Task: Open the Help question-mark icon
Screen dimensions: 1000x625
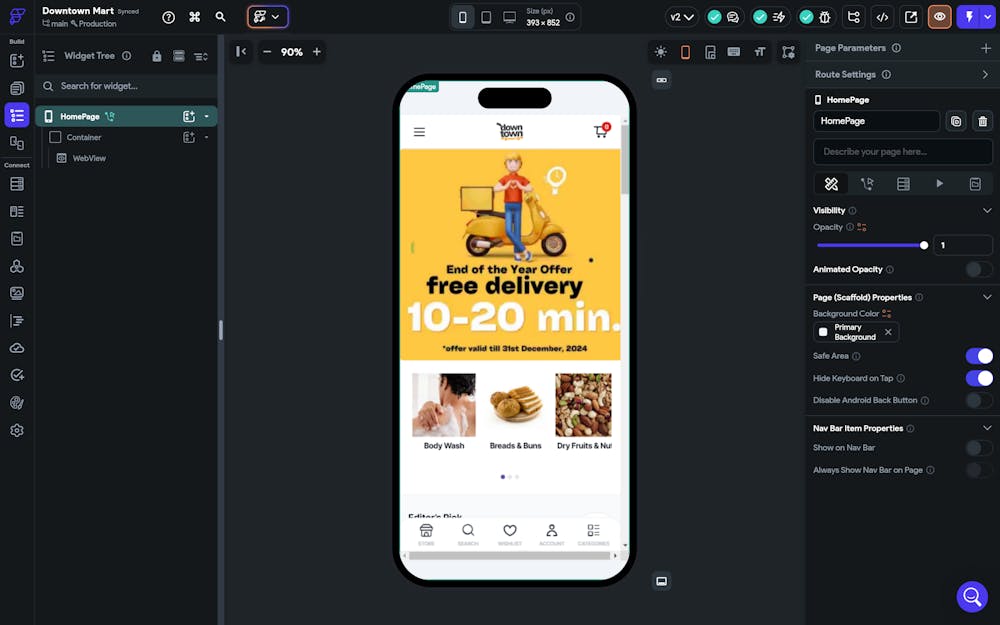Action: pyautogui.click(x=168, y=17)
